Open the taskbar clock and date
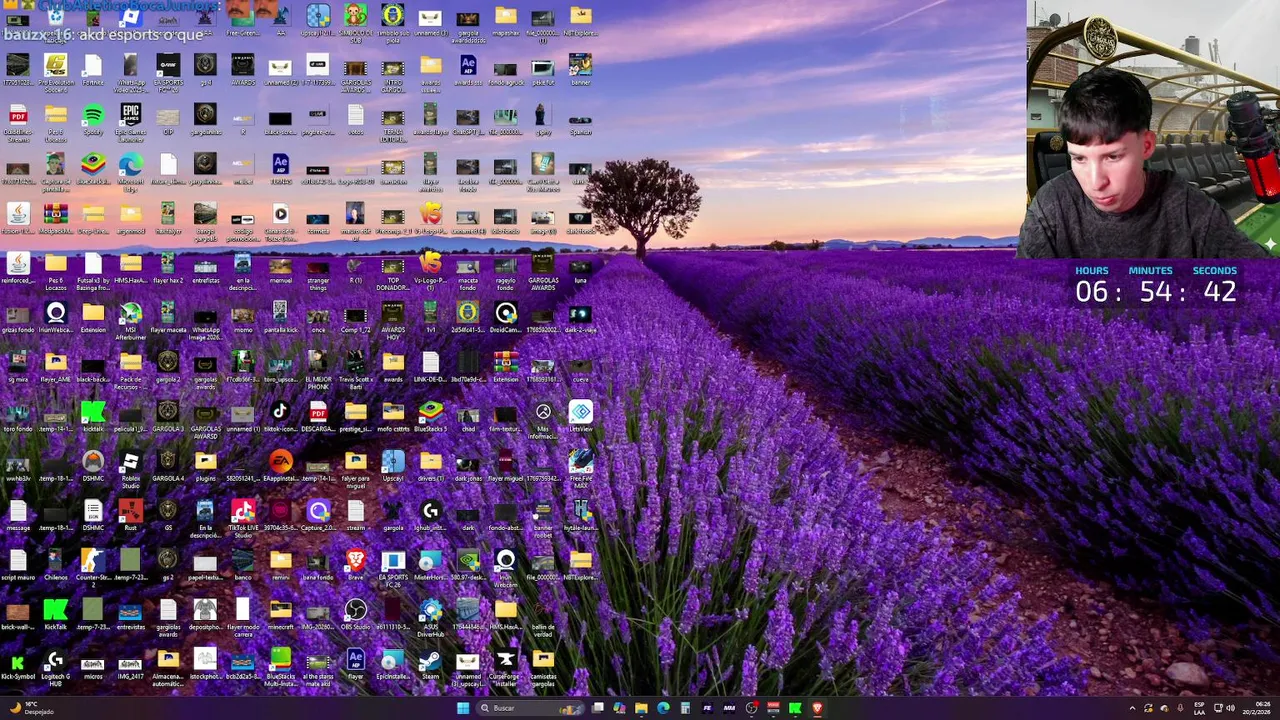1280x720 pixels. 1256,708
